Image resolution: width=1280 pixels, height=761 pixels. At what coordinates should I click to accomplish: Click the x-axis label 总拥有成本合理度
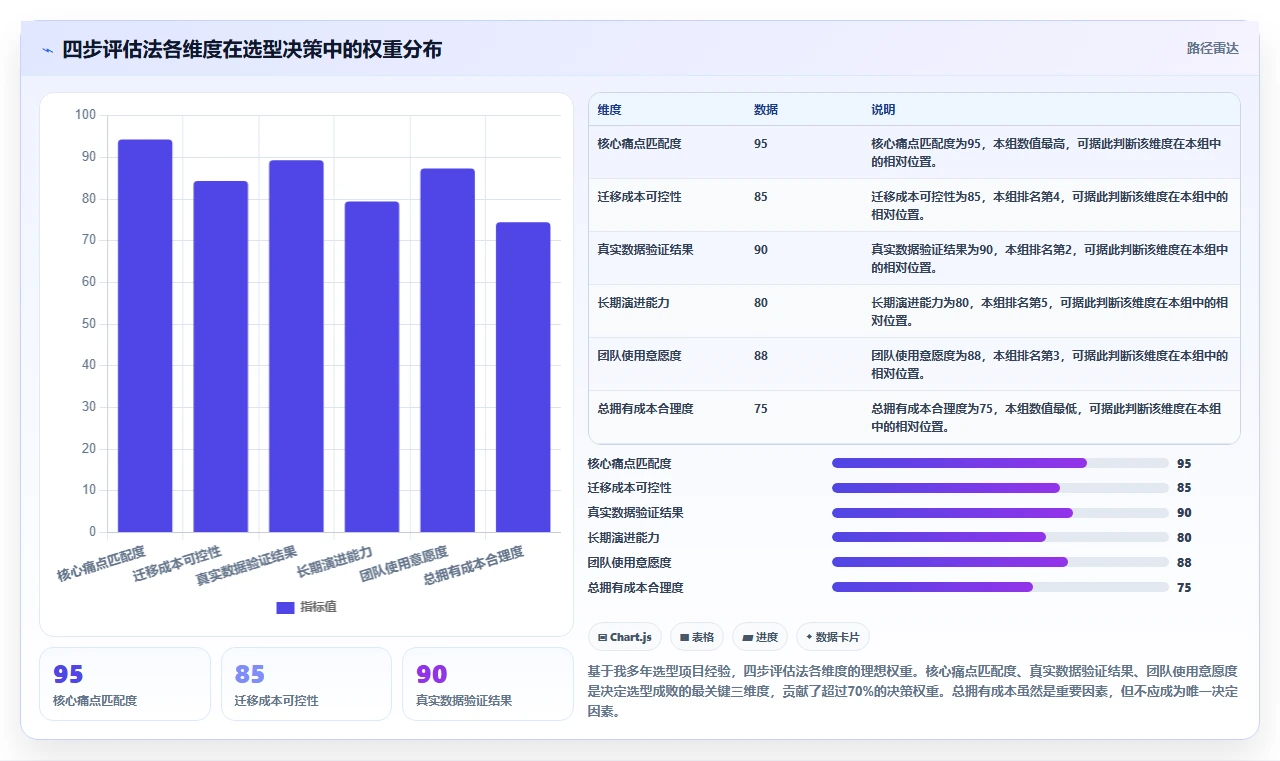coord(474,566)
